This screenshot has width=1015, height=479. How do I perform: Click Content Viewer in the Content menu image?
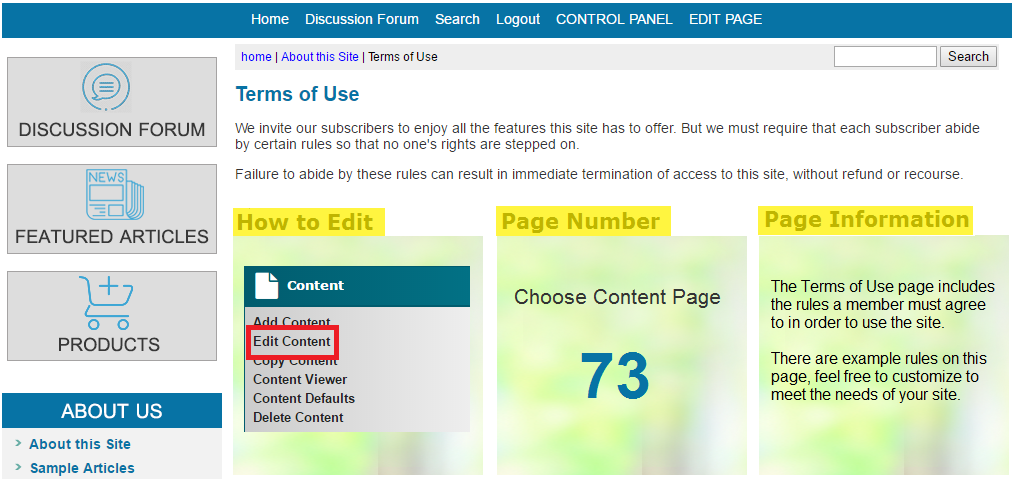pyautogui.click(x=300, y=379)
